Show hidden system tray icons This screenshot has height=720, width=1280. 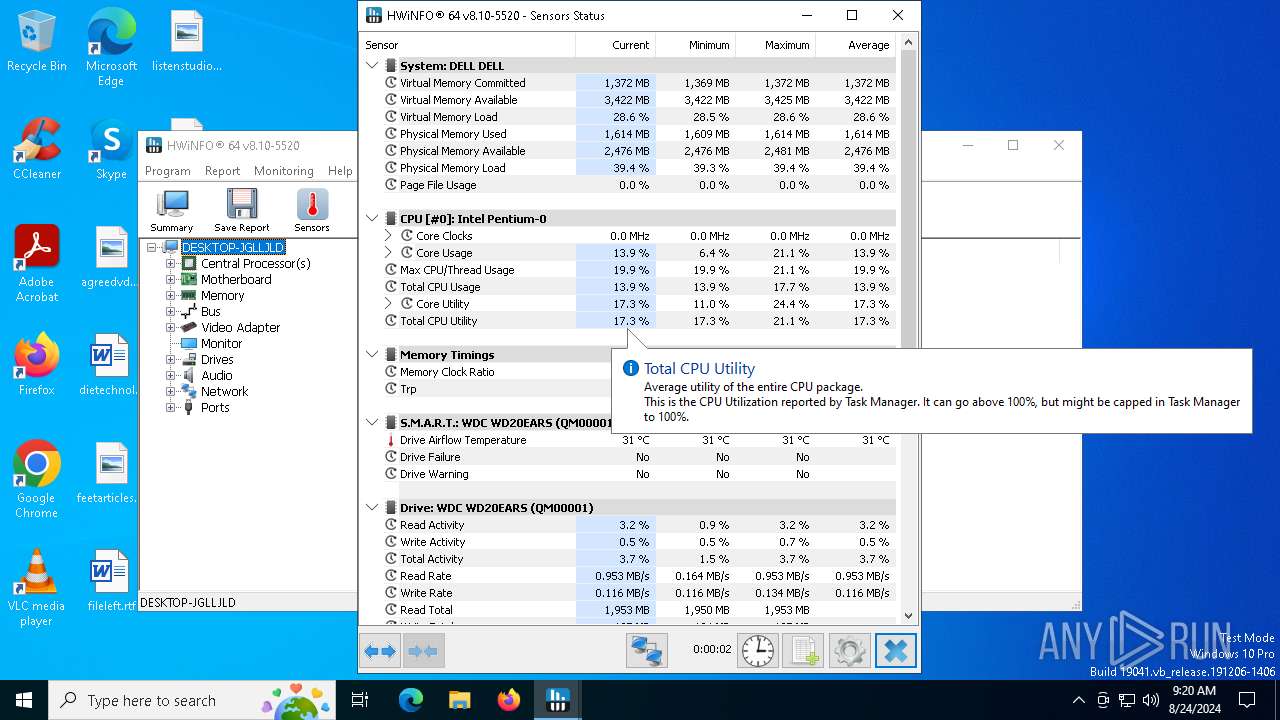pyautogui.click(x=1078, y=700)
